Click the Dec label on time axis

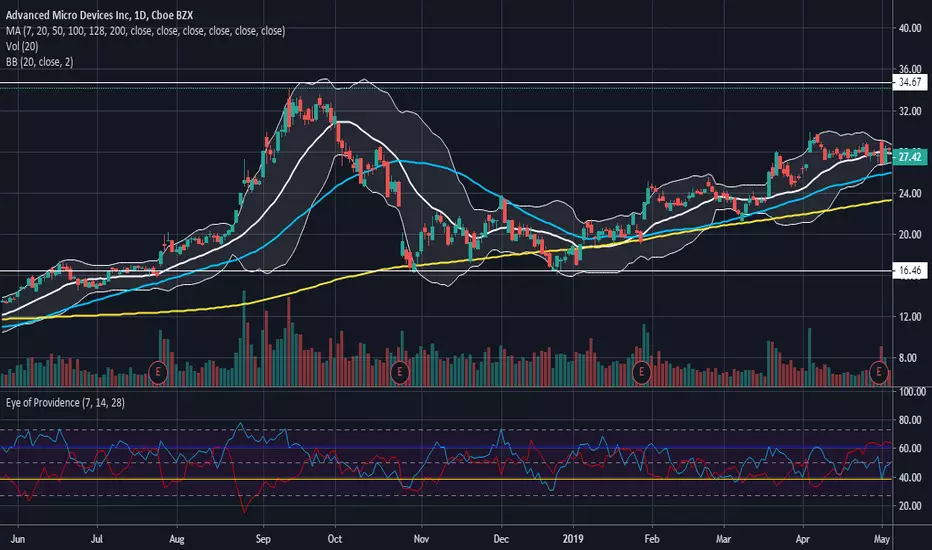pos(501,539)
